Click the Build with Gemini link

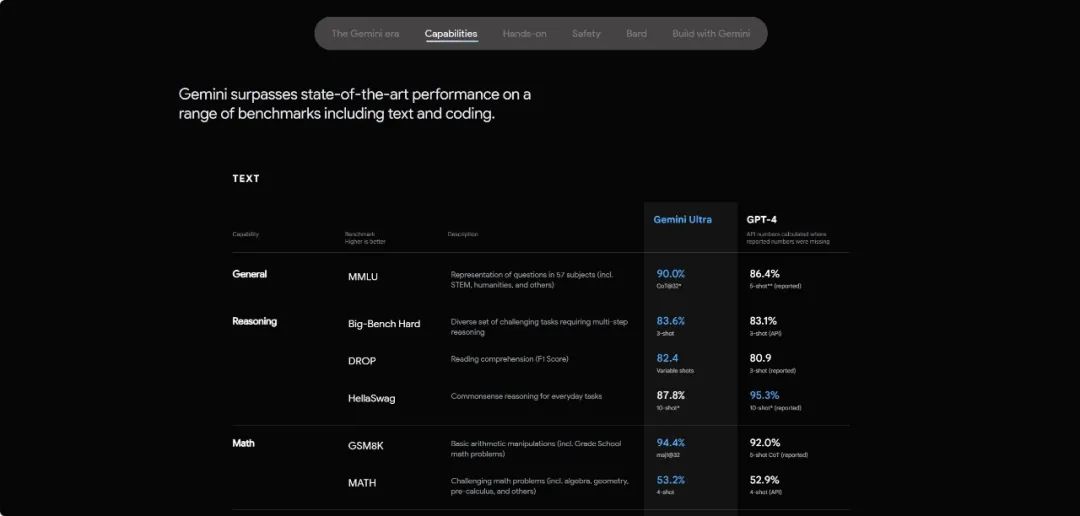pyautogui.click(x=711, y=33)
